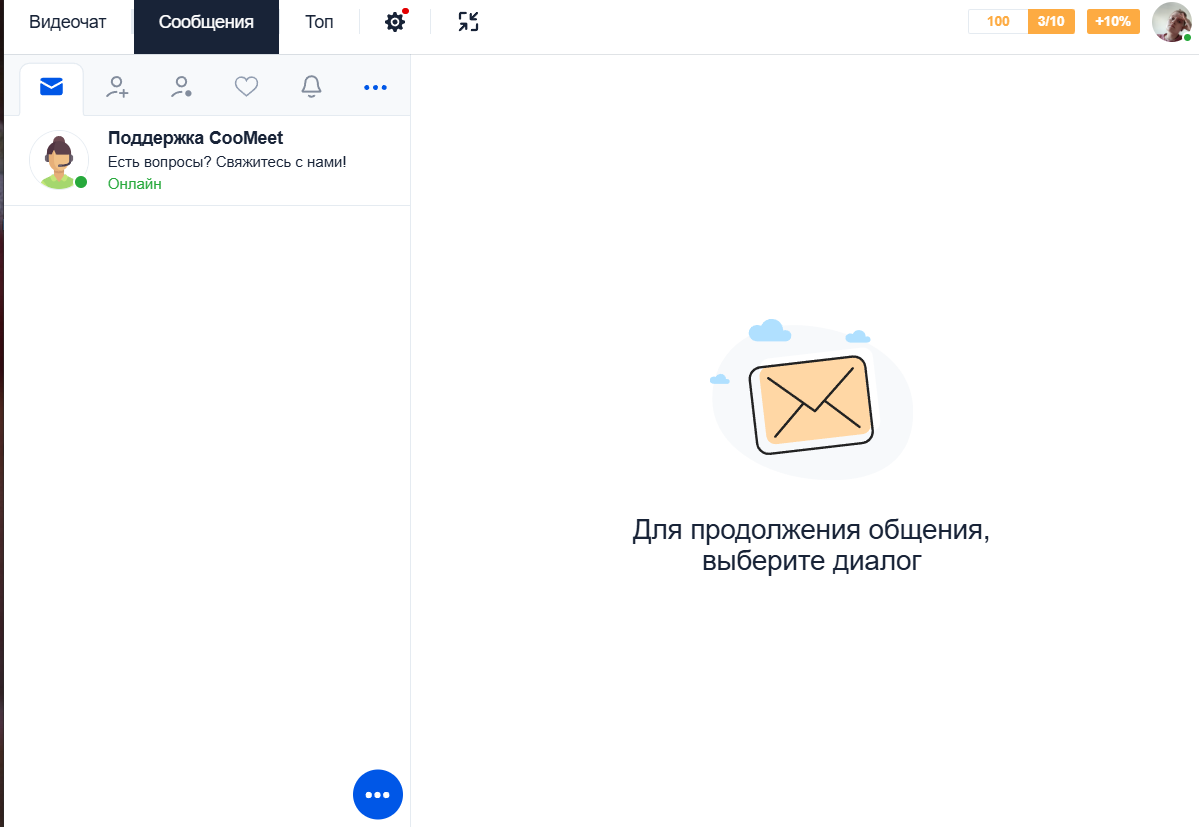
Task: Click the support agent avatar image
Action: (x=58, y=160)
